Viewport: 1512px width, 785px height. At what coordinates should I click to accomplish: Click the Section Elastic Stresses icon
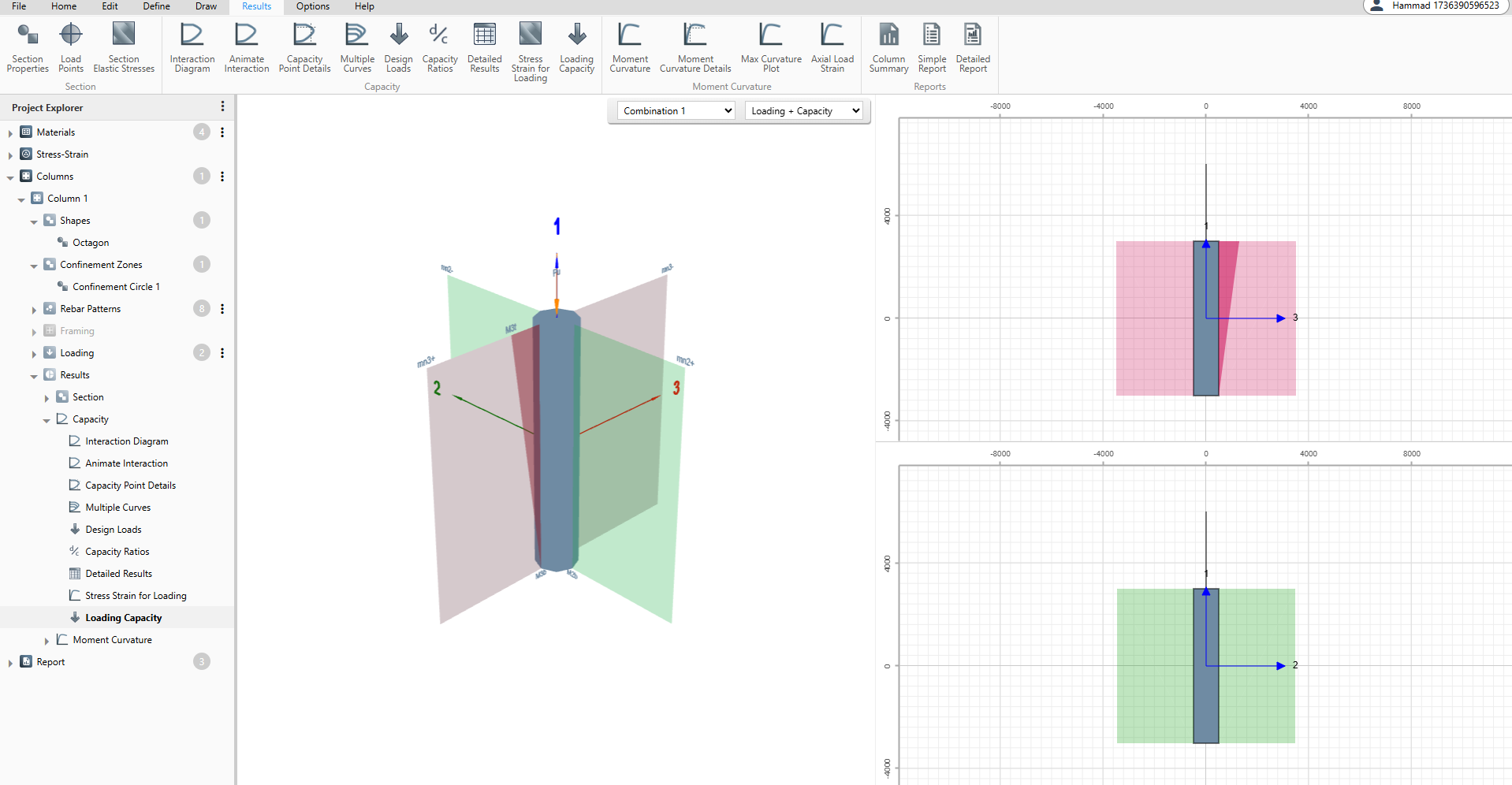[x=124, y=47]
